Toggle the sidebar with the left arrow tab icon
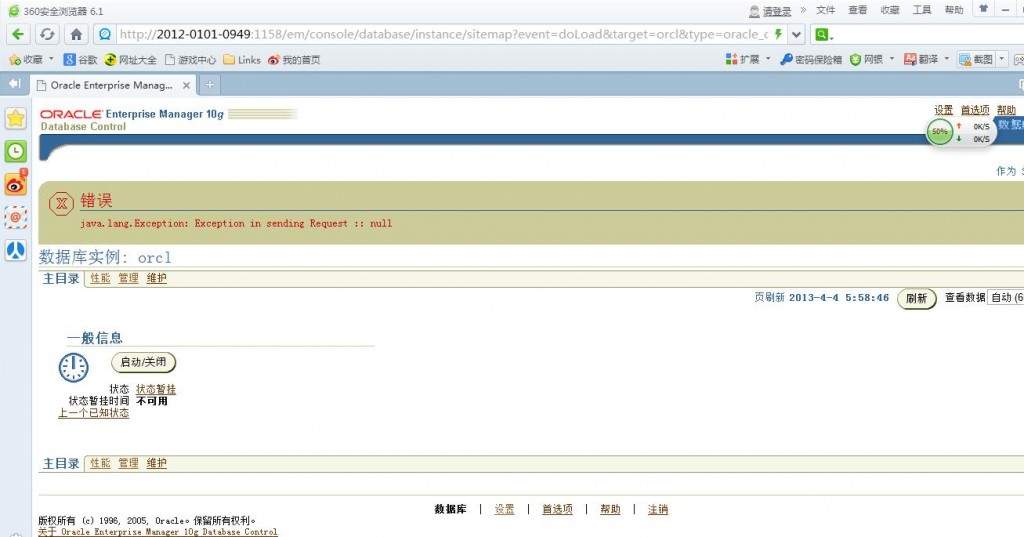This screenshot has width=1024, height=537. tap(14, 84)
